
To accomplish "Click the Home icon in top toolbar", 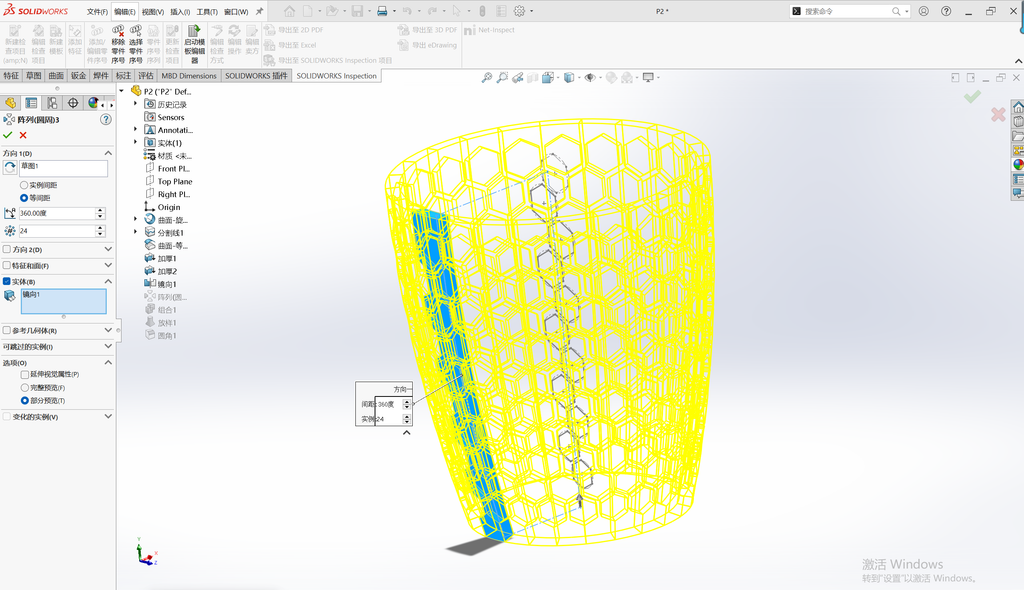I will click(x=289, y=11).
